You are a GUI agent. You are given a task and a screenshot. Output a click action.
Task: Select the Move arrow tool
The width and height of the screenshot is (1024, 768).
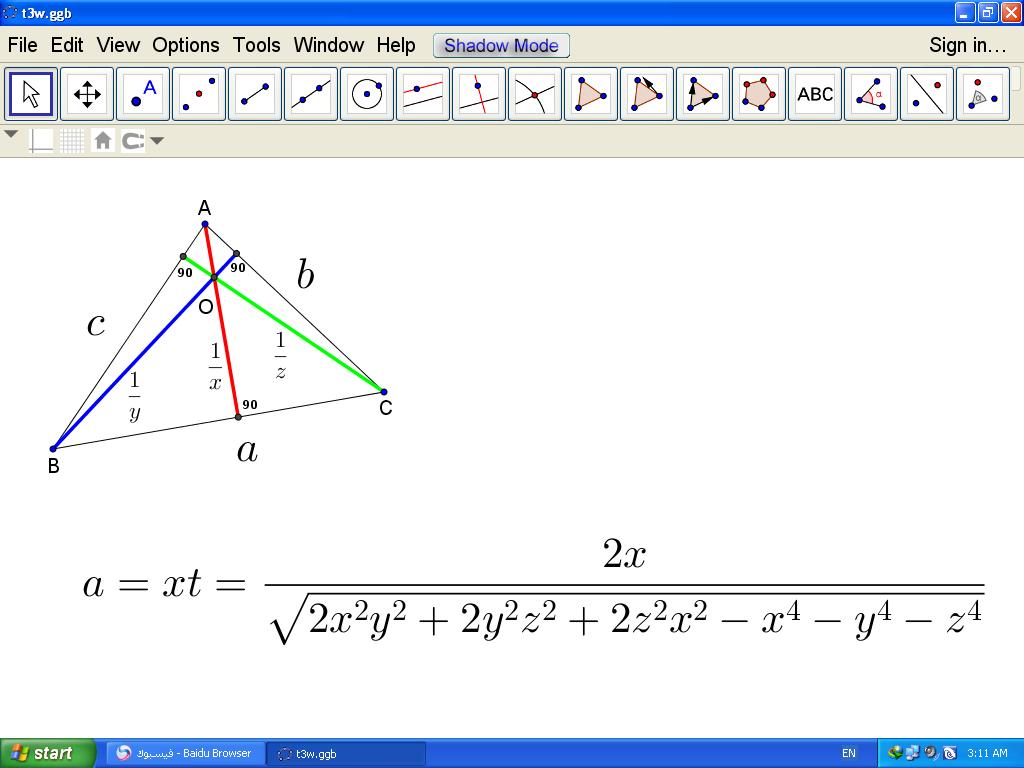(31, 95)
